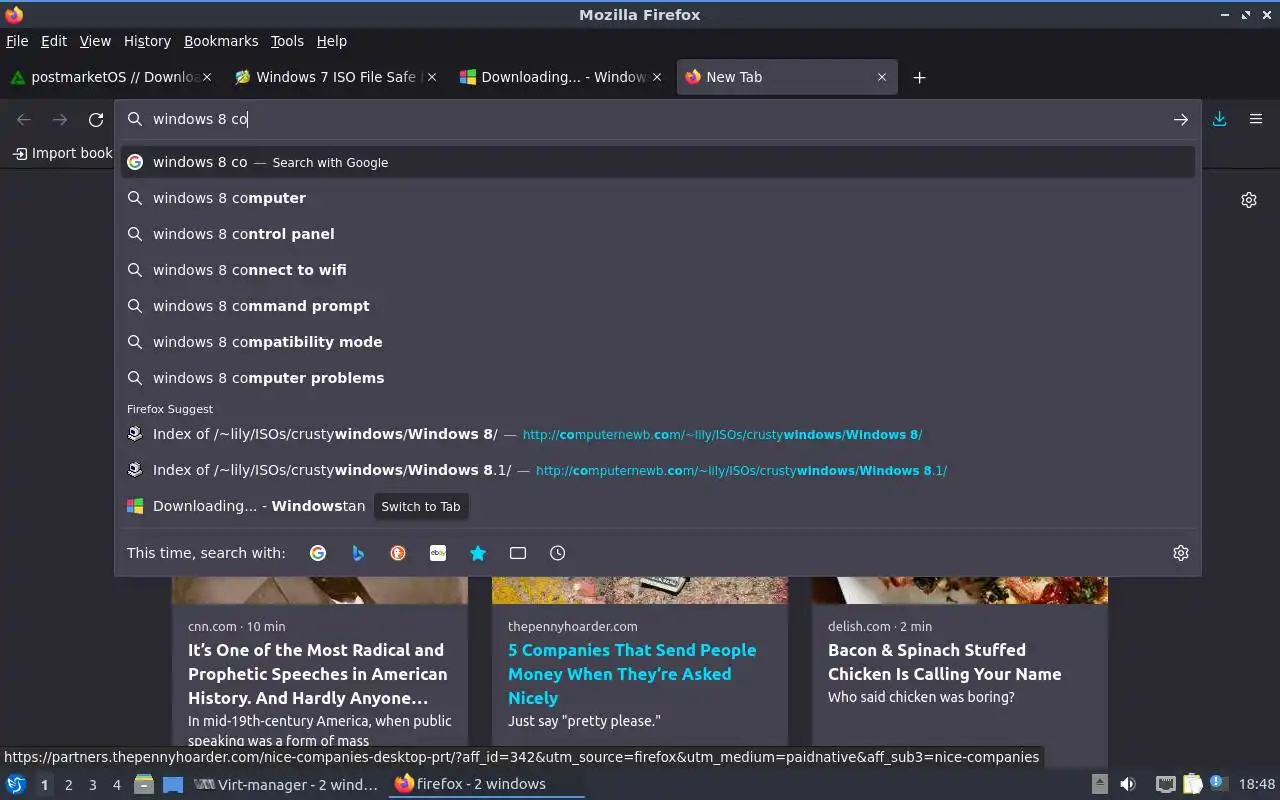Open Bacon & Spinach Stuffed Chicken article
Viewport: 1280px width, 800px height.
pos(944,662)
